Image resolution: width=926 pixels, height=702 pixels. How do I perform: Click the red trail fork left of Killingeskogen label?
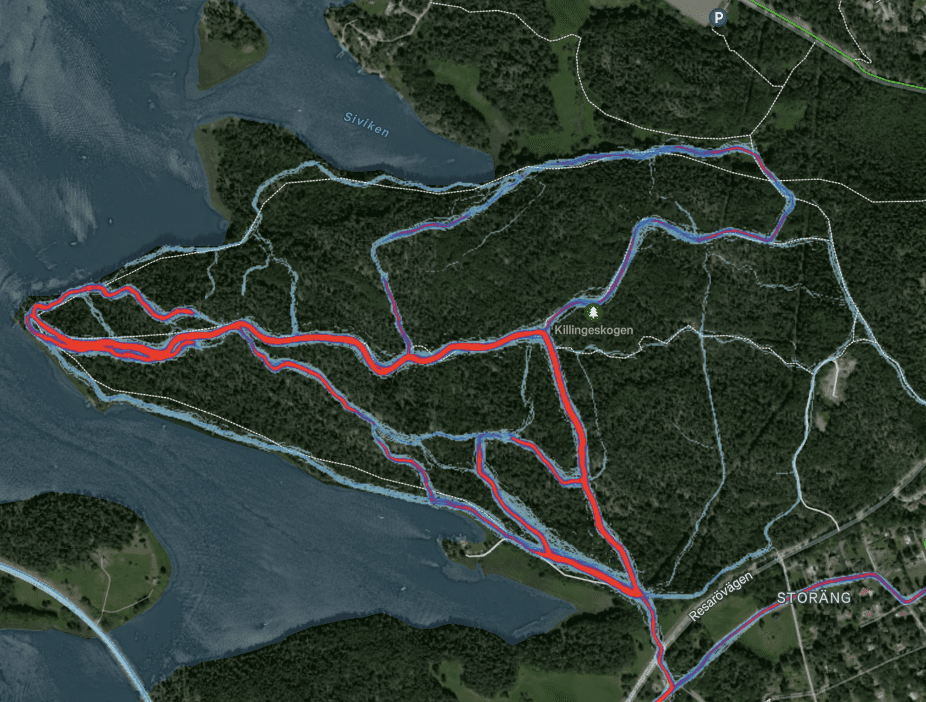click(542, 334)
